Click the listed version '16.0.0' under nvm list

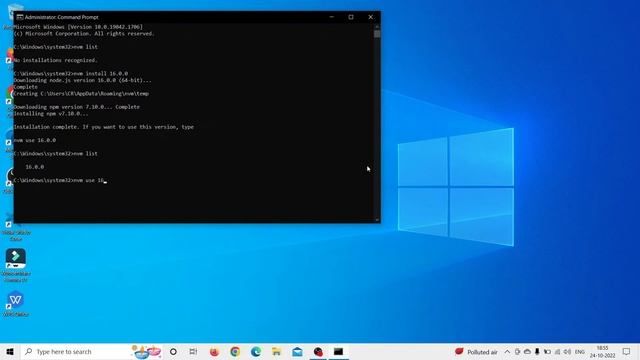pyautogui.click(x=35, y=167)
